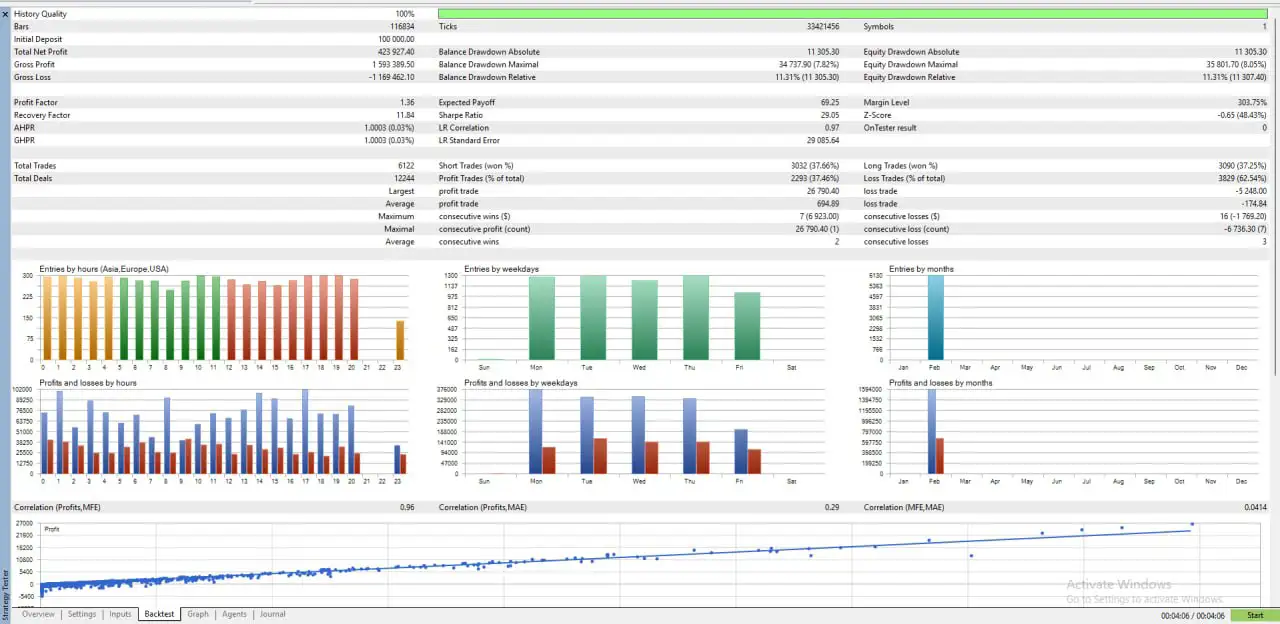This screenshot has width=1280, height=624.
Task: Open the Settings tab
Action: [82, 614]
